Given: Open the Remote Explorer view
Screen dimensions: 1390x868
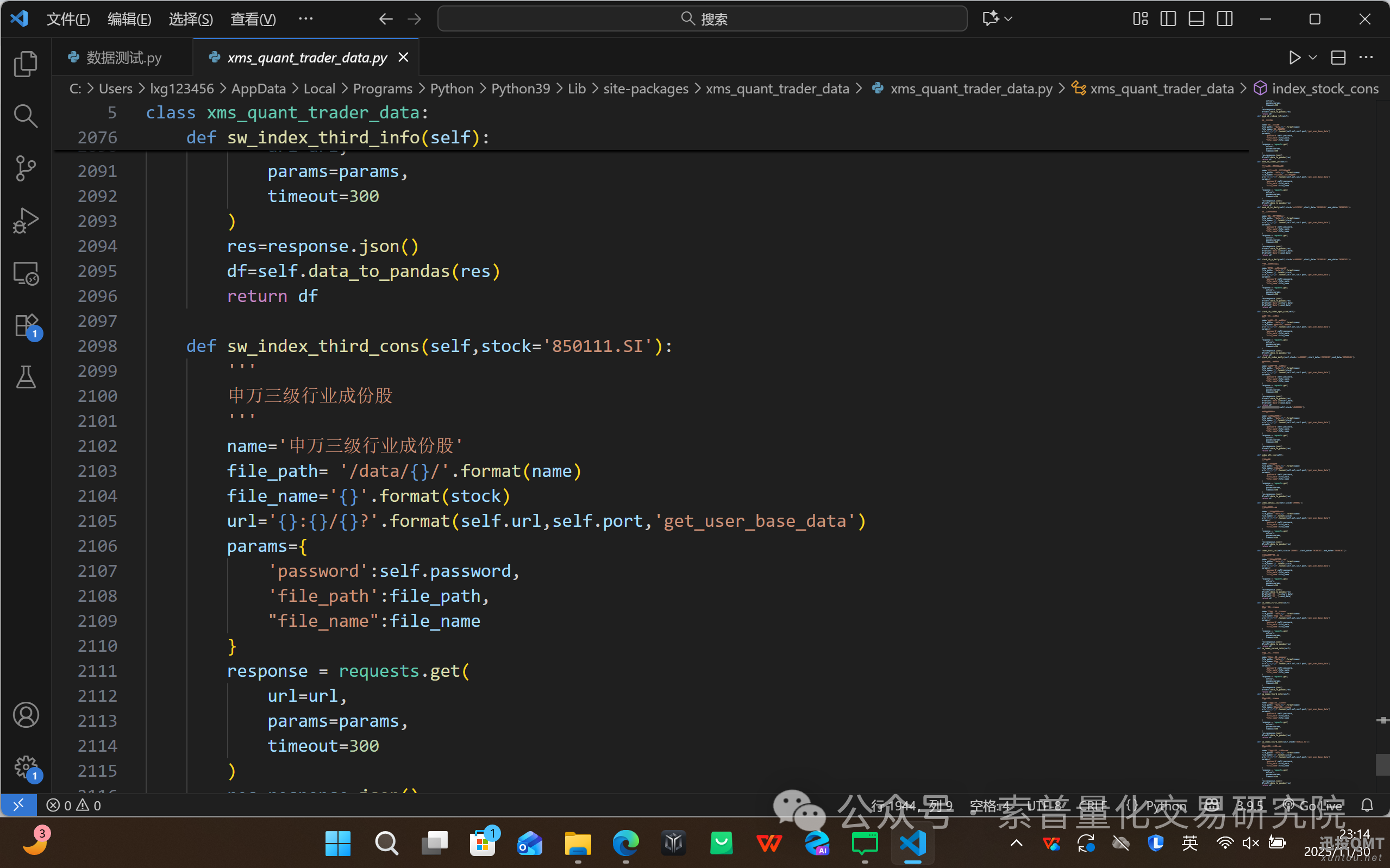Looking at the screenshot, I should (26, 273).
